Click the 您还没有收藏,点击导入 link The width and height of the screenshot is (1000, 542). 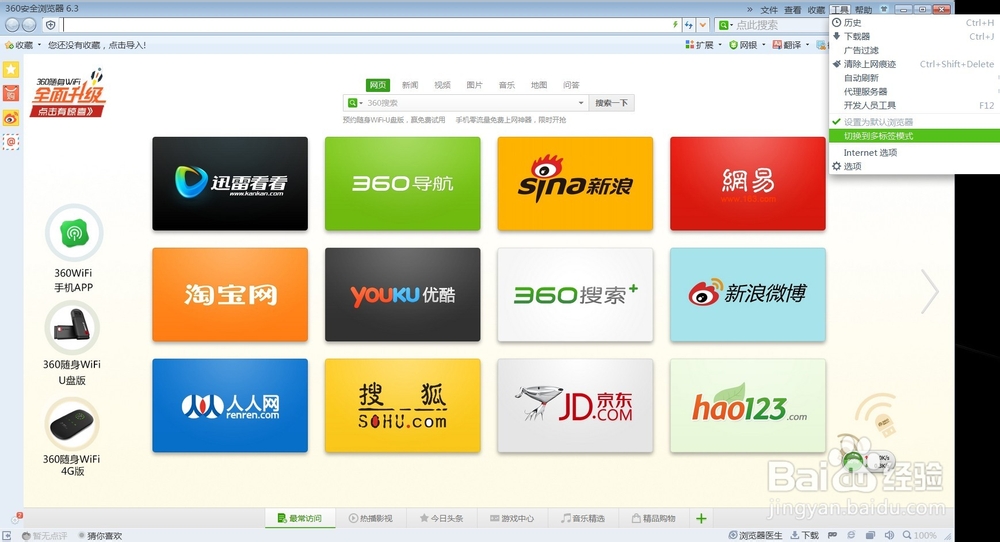97,45
